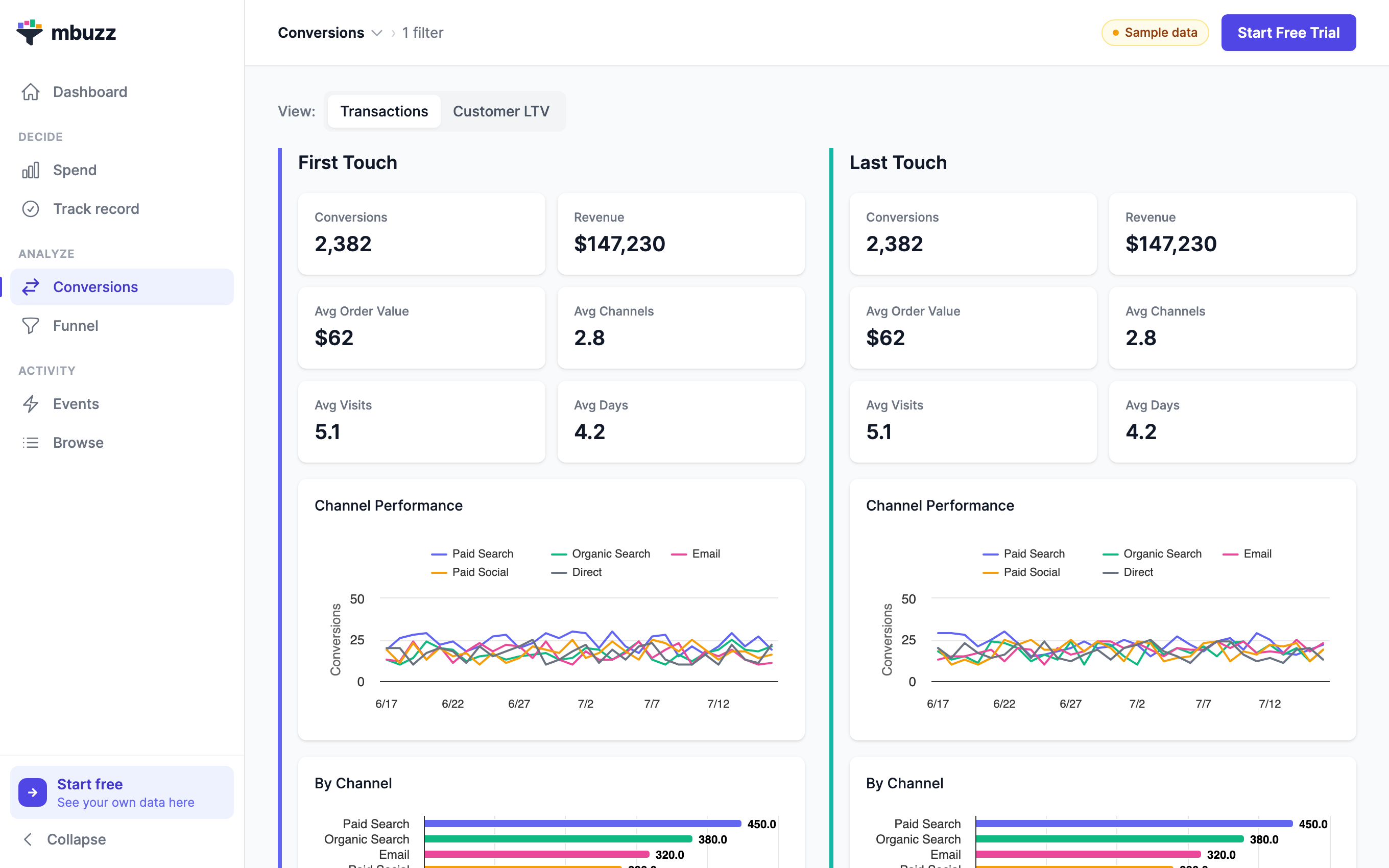
Task: Click the Start free arrow icon
Action: tap(33, 792)
